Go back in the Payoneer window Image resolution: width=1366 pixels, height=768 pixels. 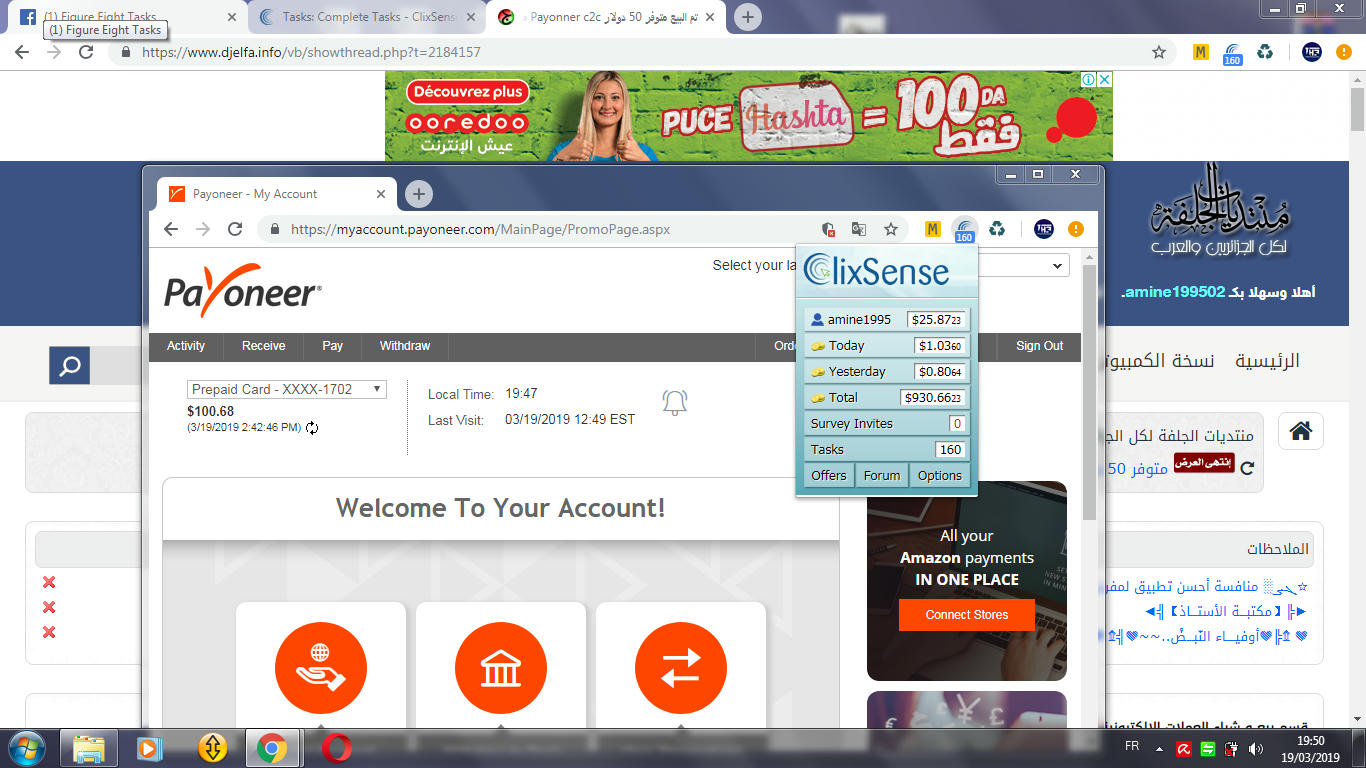(171, 229)
